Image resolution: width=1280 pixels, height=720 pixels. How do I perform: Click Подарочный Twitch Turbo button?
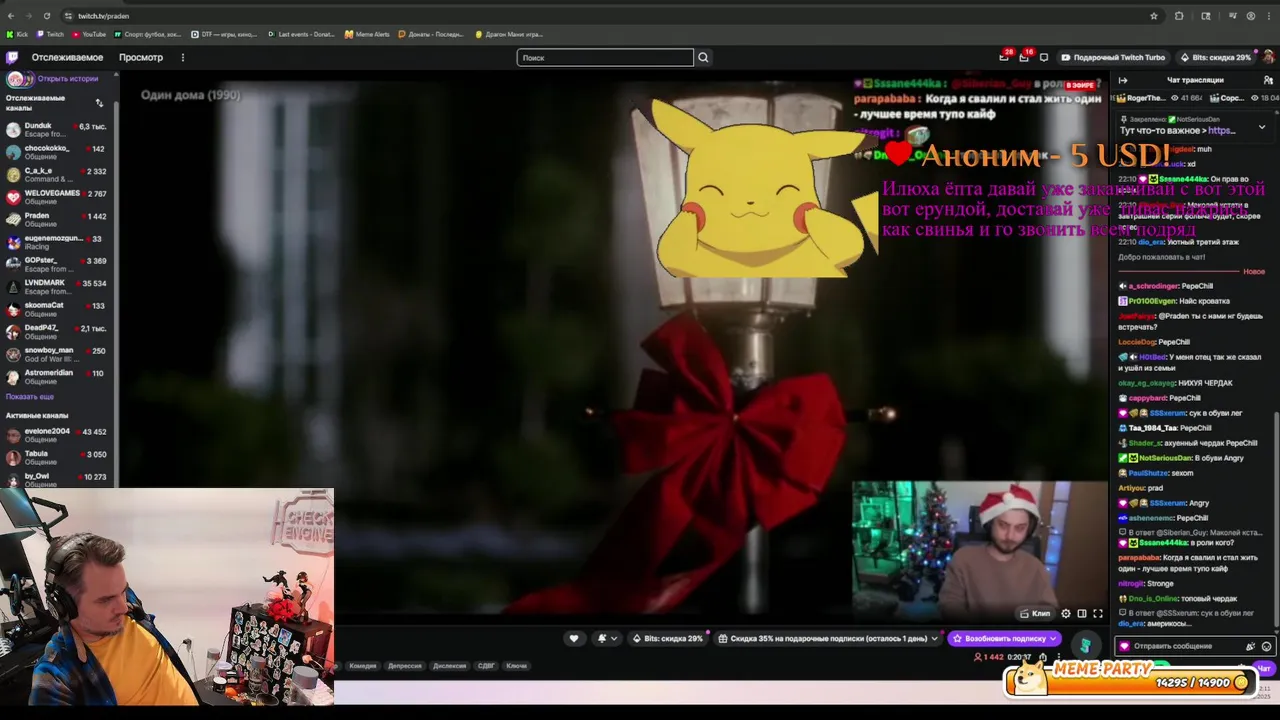[x=1113, y=57]
